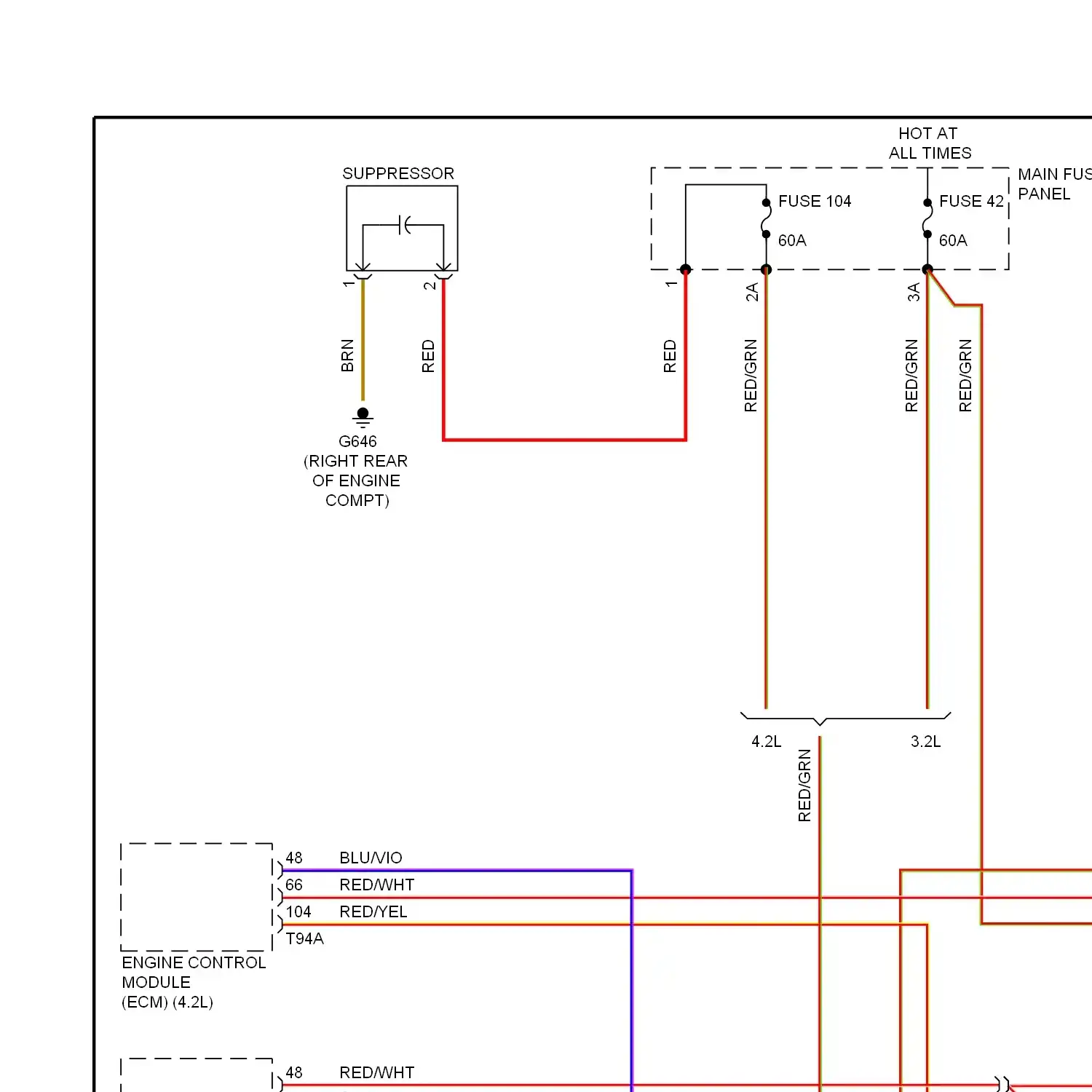Click the RED/GRN label on the 3A wire
This screenshot has height=1092, width=1092.
coord(911,376)
